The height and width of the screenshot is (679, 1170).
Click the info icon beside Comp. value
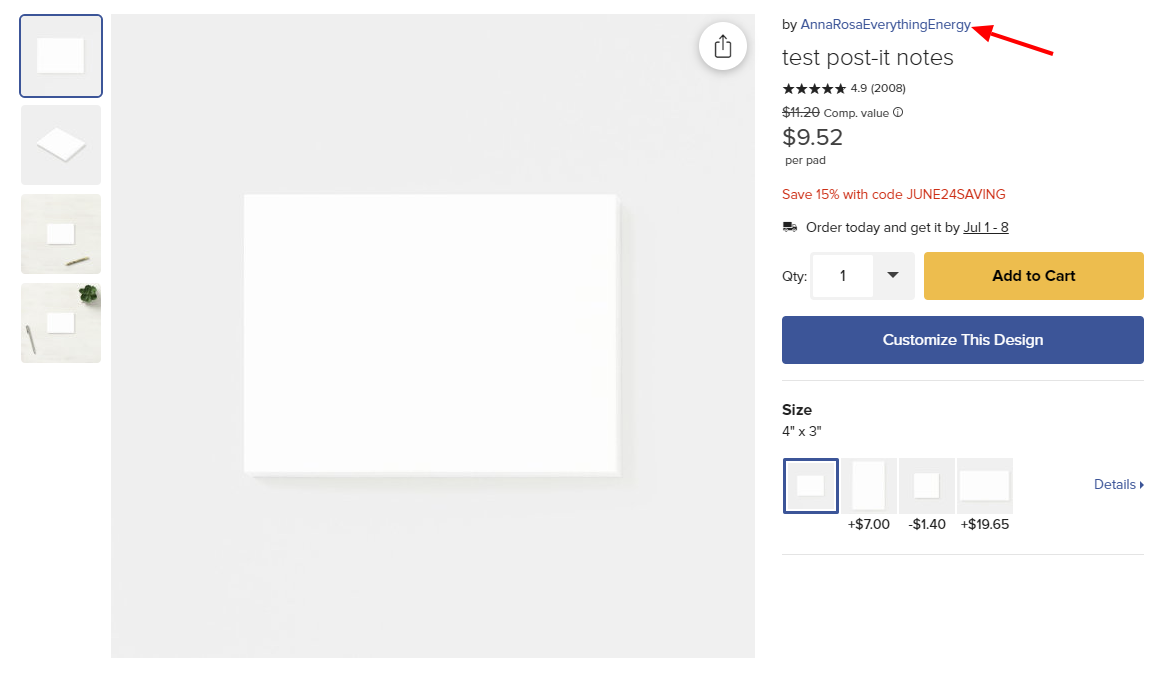[898, 113]
